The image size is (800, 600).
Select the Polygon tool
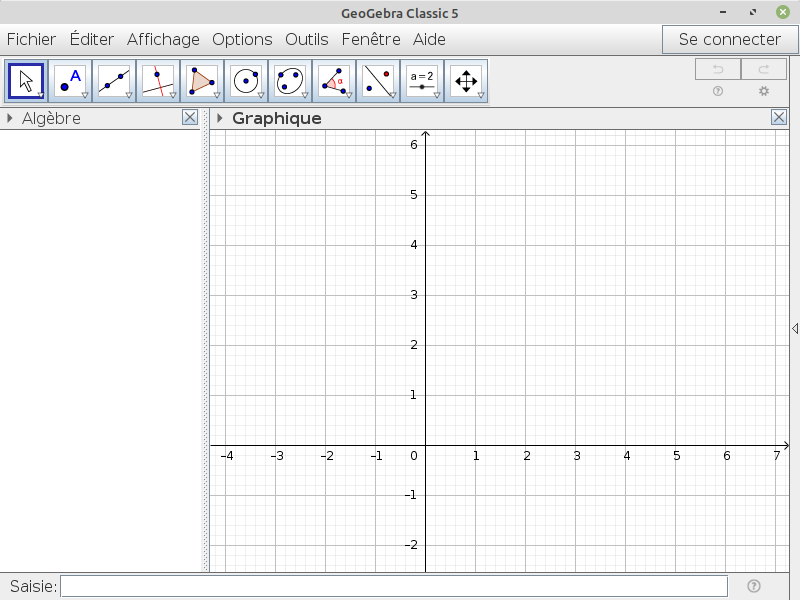[202, 81]
